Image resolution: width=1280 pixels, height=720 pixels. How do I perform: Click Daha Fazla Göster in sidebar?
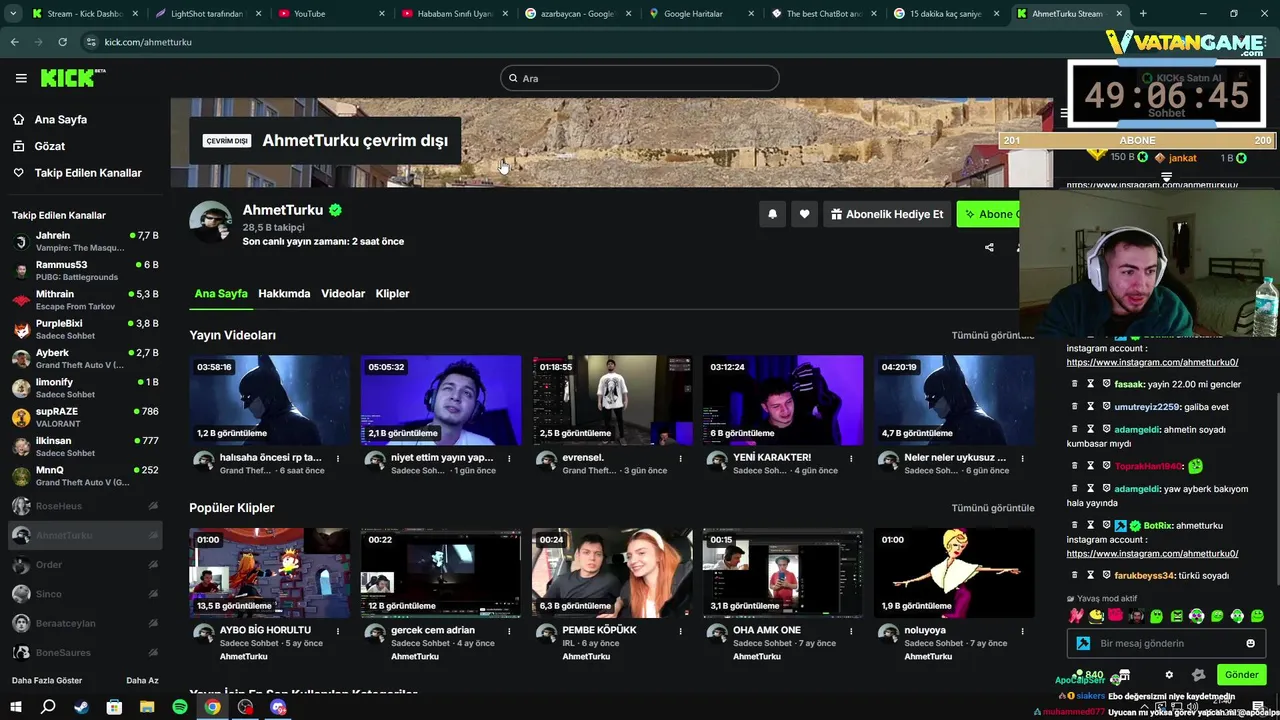pos(47,680)
